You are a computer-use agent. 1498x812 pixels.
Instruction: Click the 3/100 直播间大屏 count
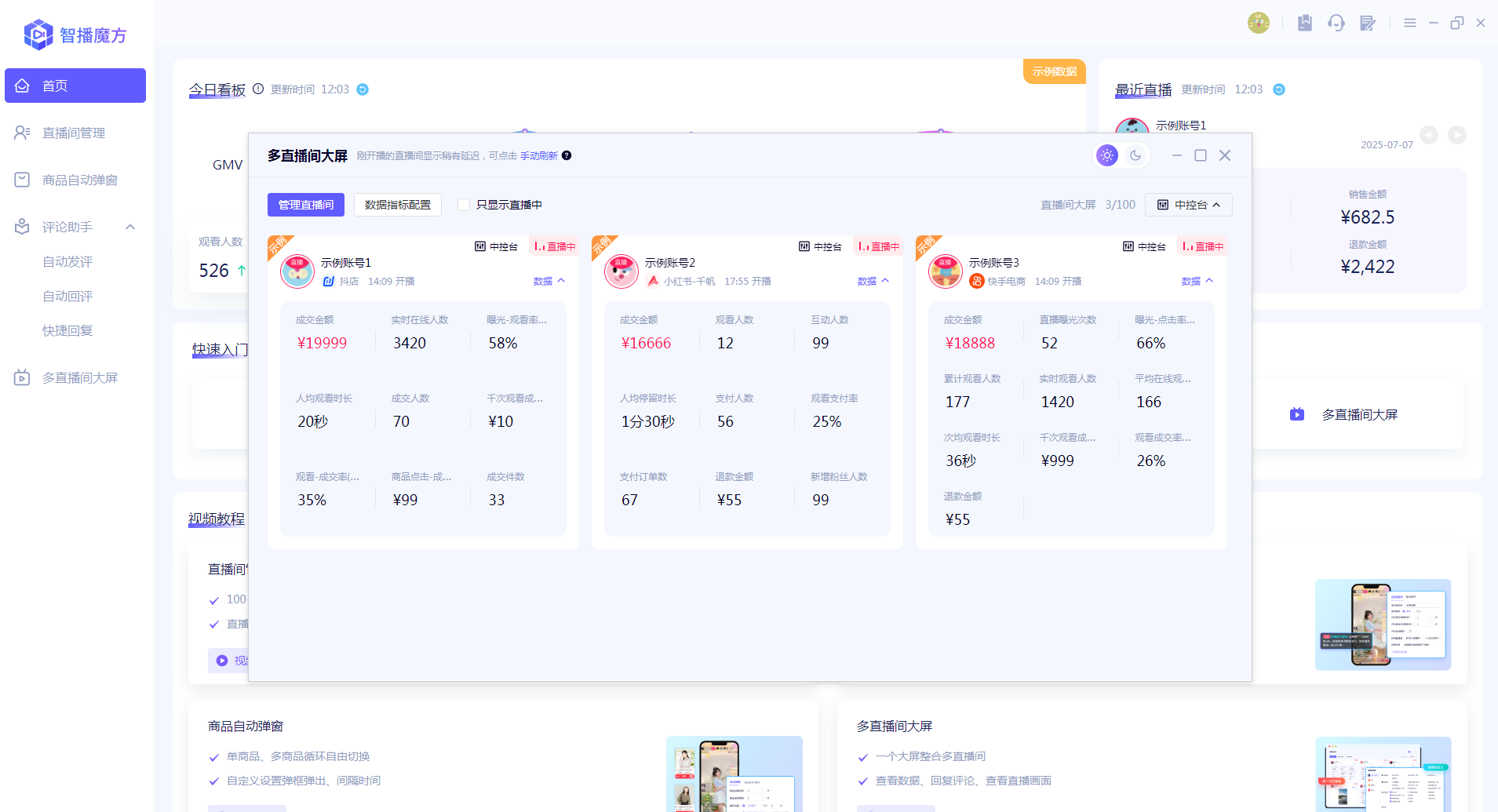(1121, 205)
